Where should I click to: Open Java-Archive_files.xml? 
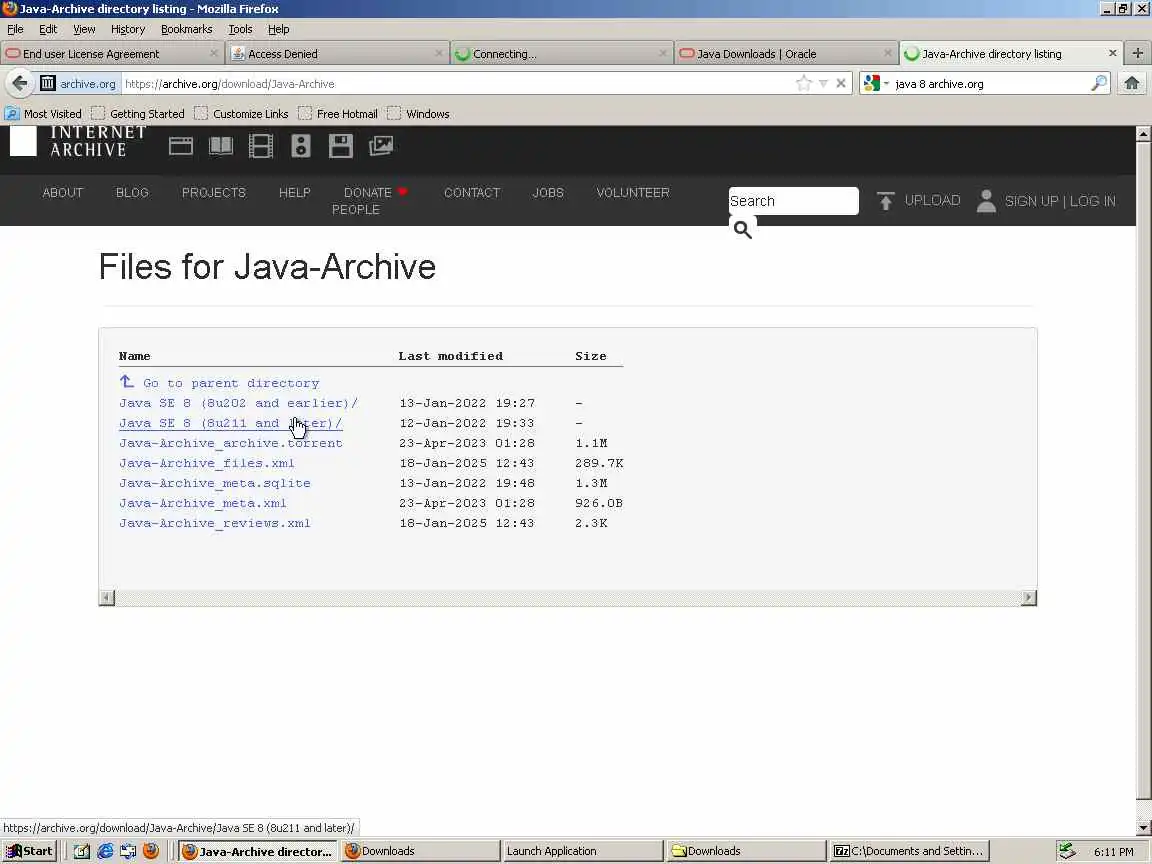[206, 463]
